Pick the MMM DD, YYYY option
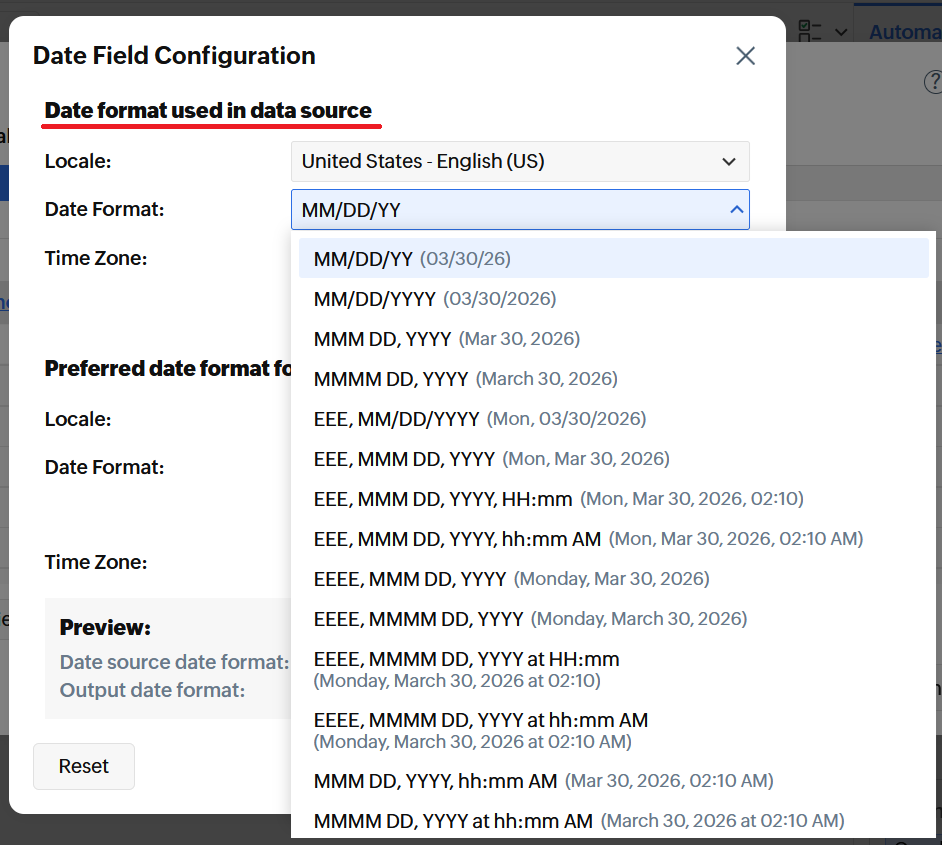Screen dimensions: 942x845 (383, 339)
